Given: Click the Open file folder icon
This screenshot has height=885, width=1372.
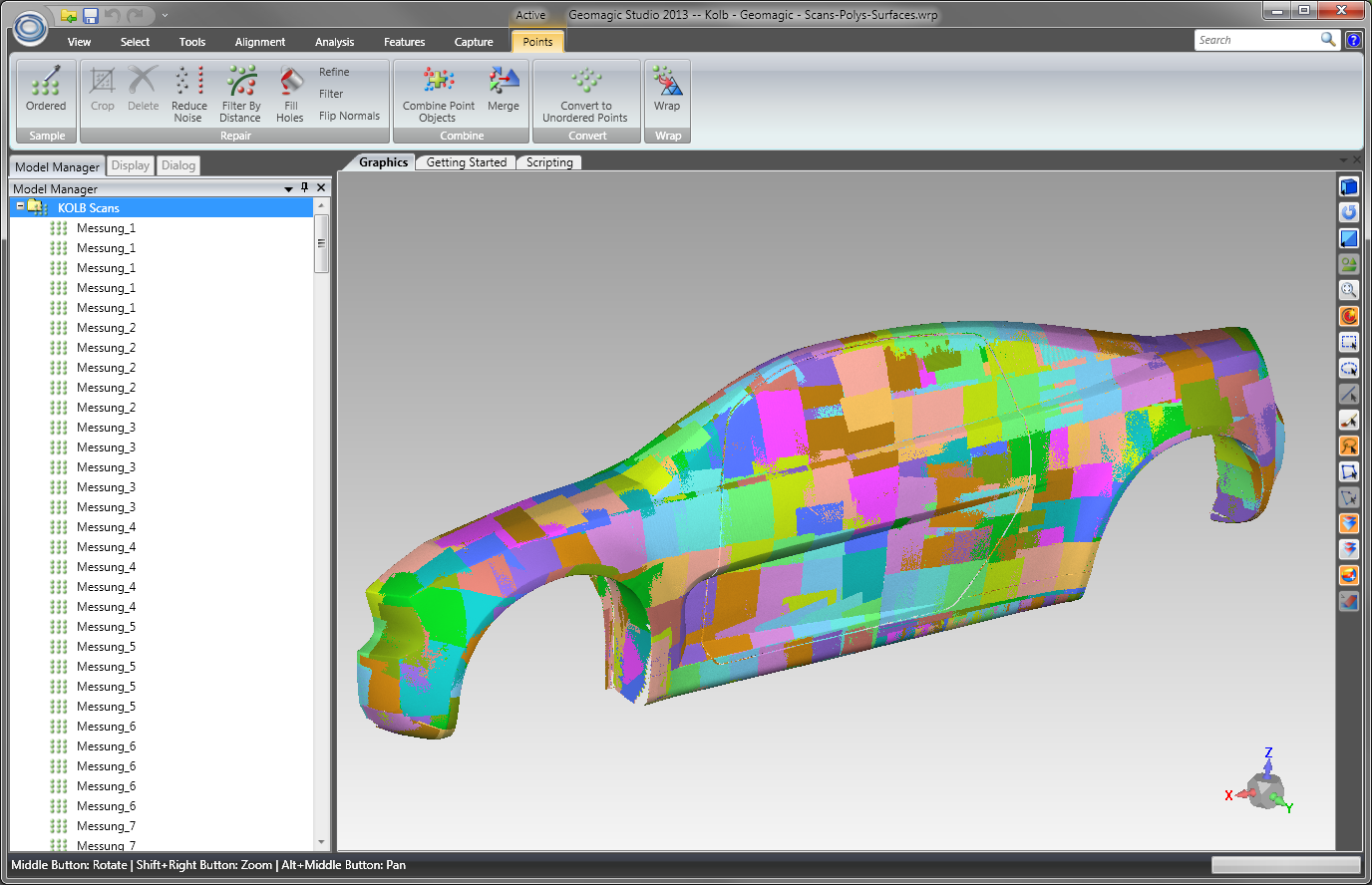Looking at the screenshot, I should point(69,16).
